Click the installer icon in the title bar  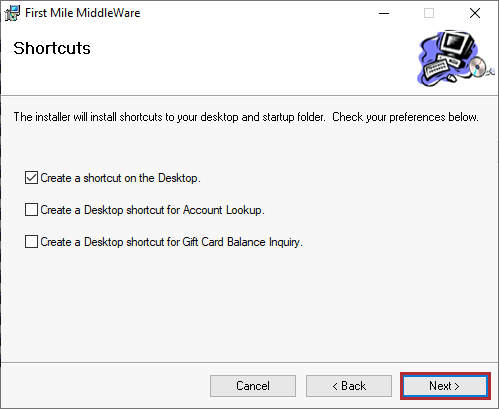tap(12, 13)
